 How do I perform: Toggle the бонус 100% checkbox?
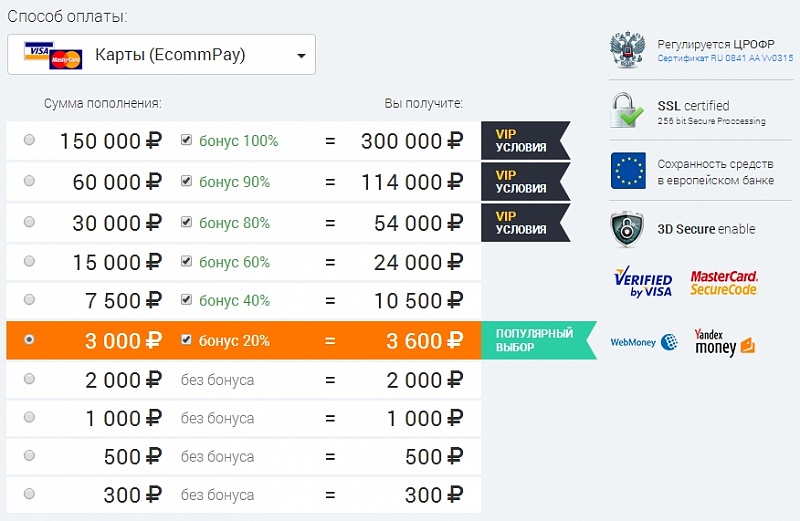[186, 139]
